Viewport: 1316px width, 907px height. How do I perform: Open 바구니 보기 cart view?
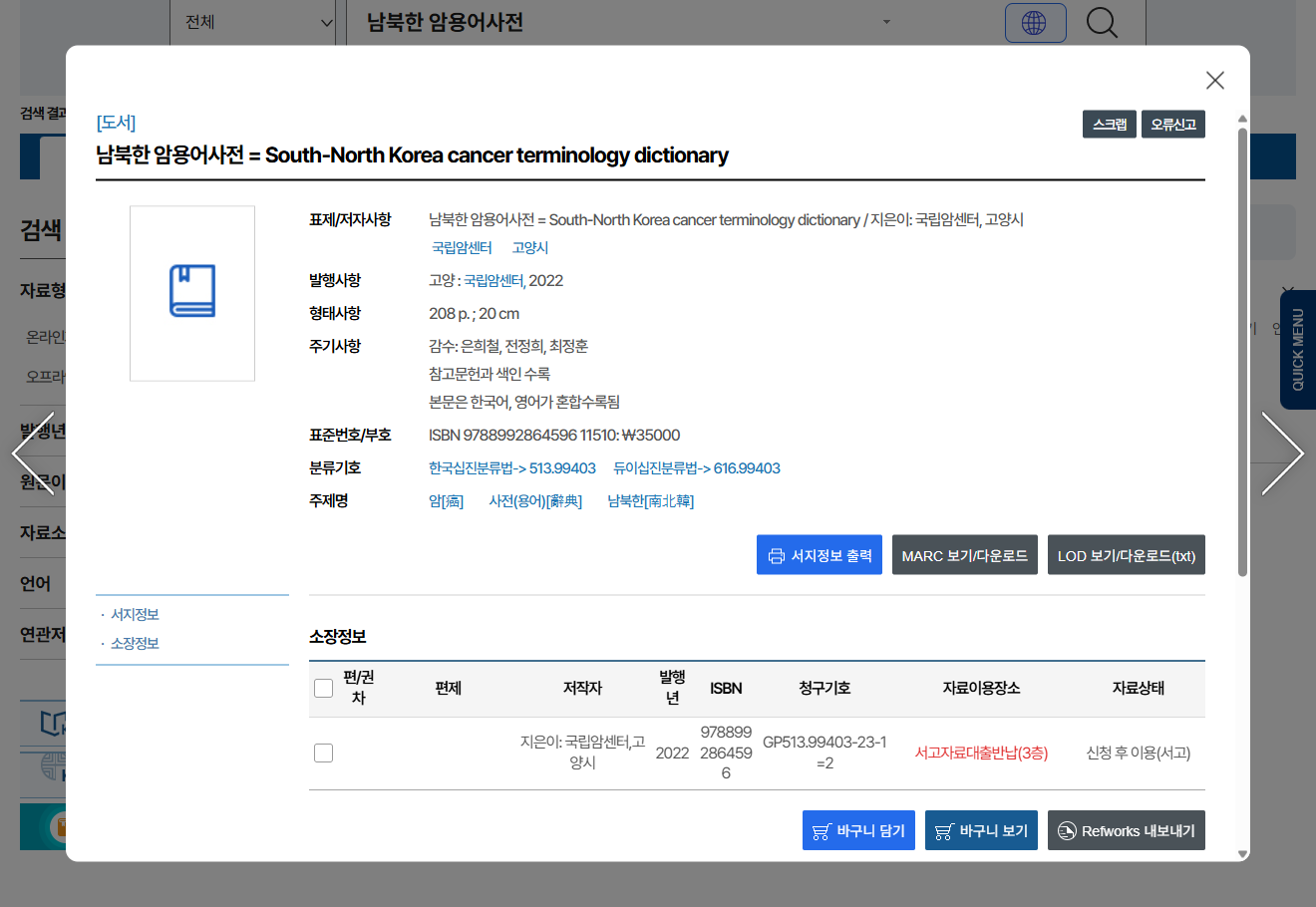click(981, 830)
